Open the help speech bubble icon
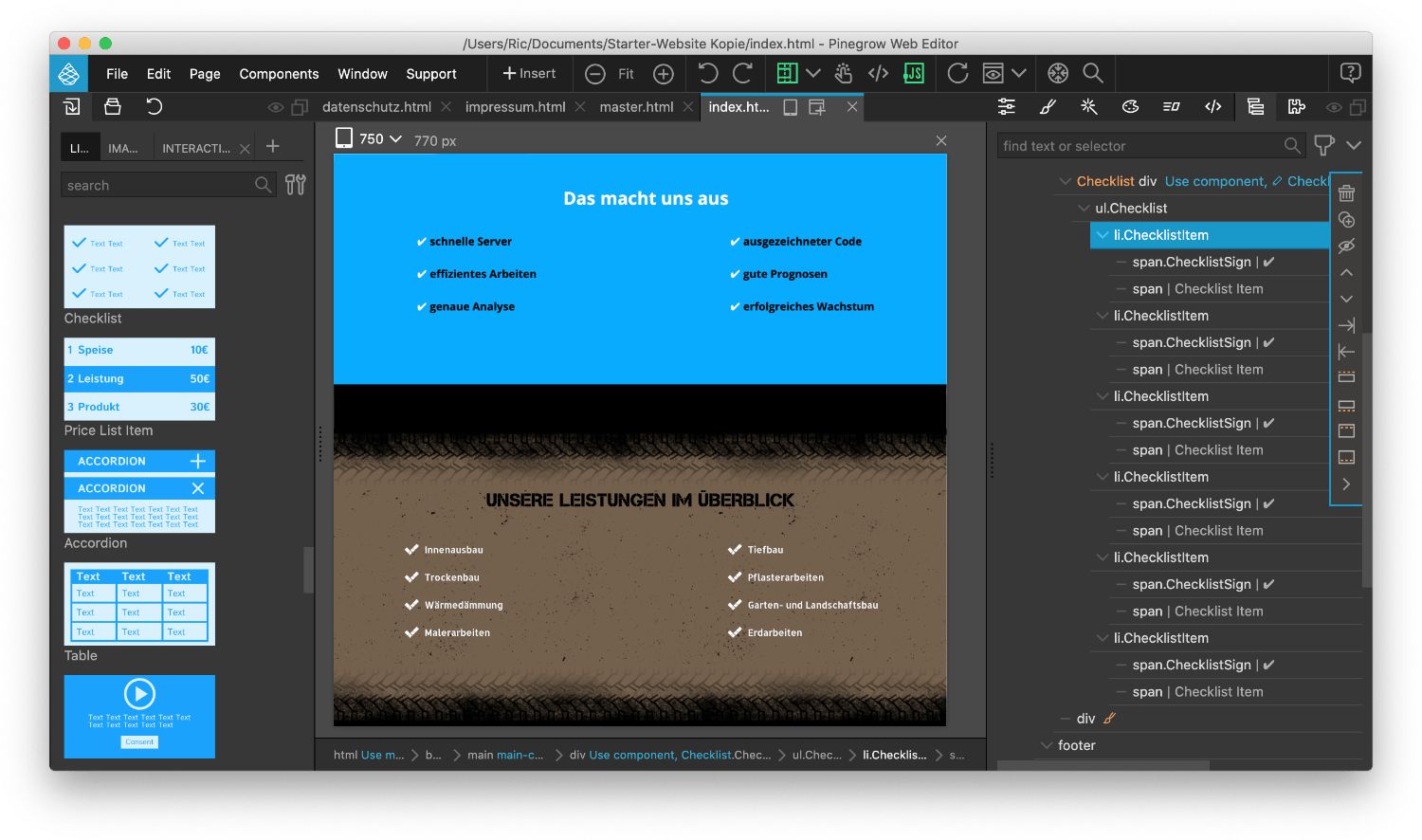Screen dimensions: 1422x840 [x=1351, y=73]
